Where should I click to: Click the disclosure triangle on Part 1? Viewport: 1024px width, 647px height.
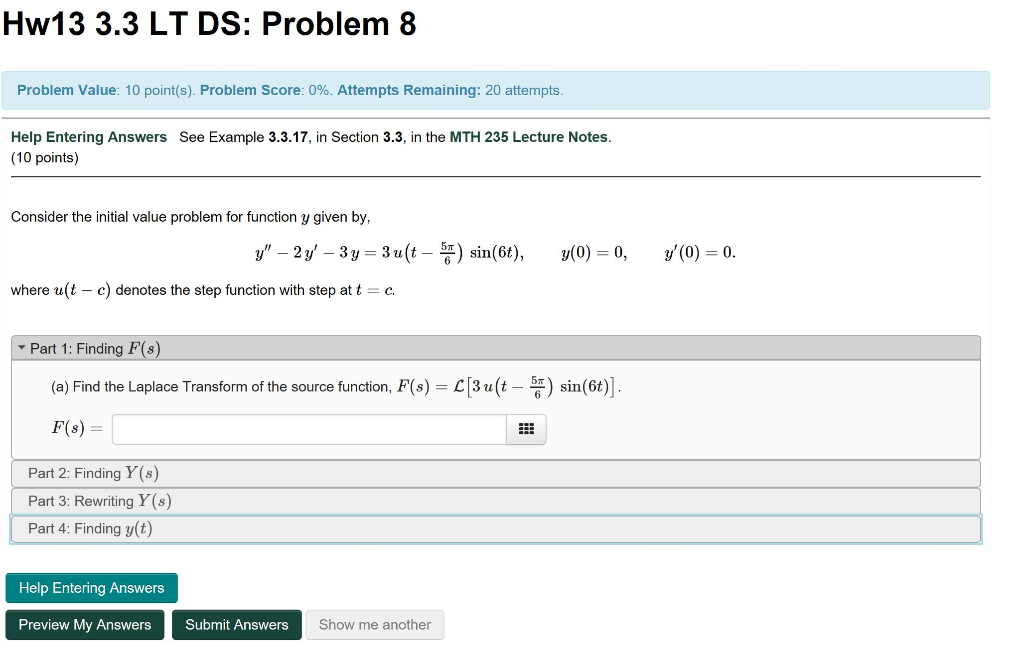click(x=22, y=347)
